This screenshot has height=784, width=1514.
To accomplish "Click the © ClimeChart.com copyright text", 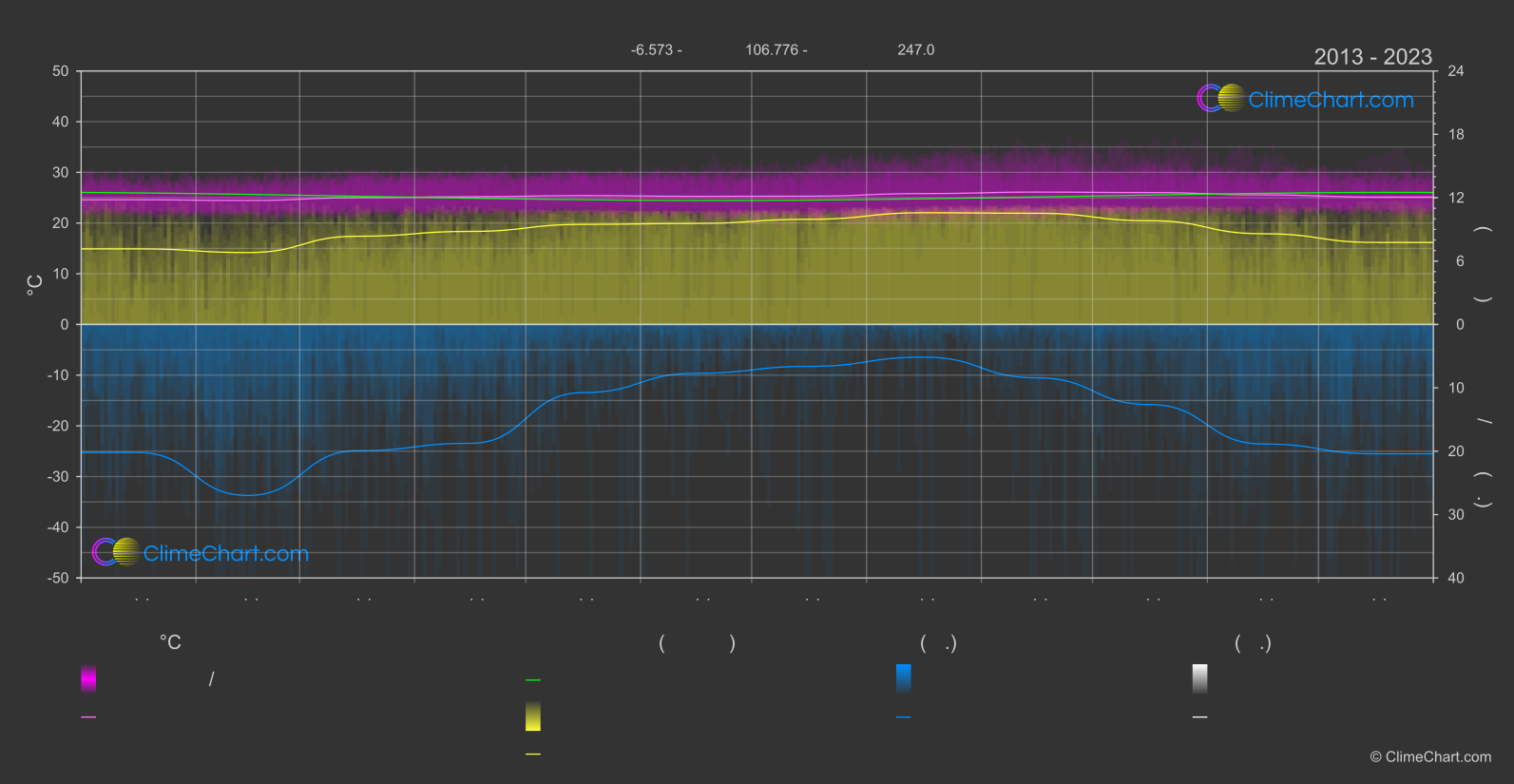I will click(x=1430, y=757).
